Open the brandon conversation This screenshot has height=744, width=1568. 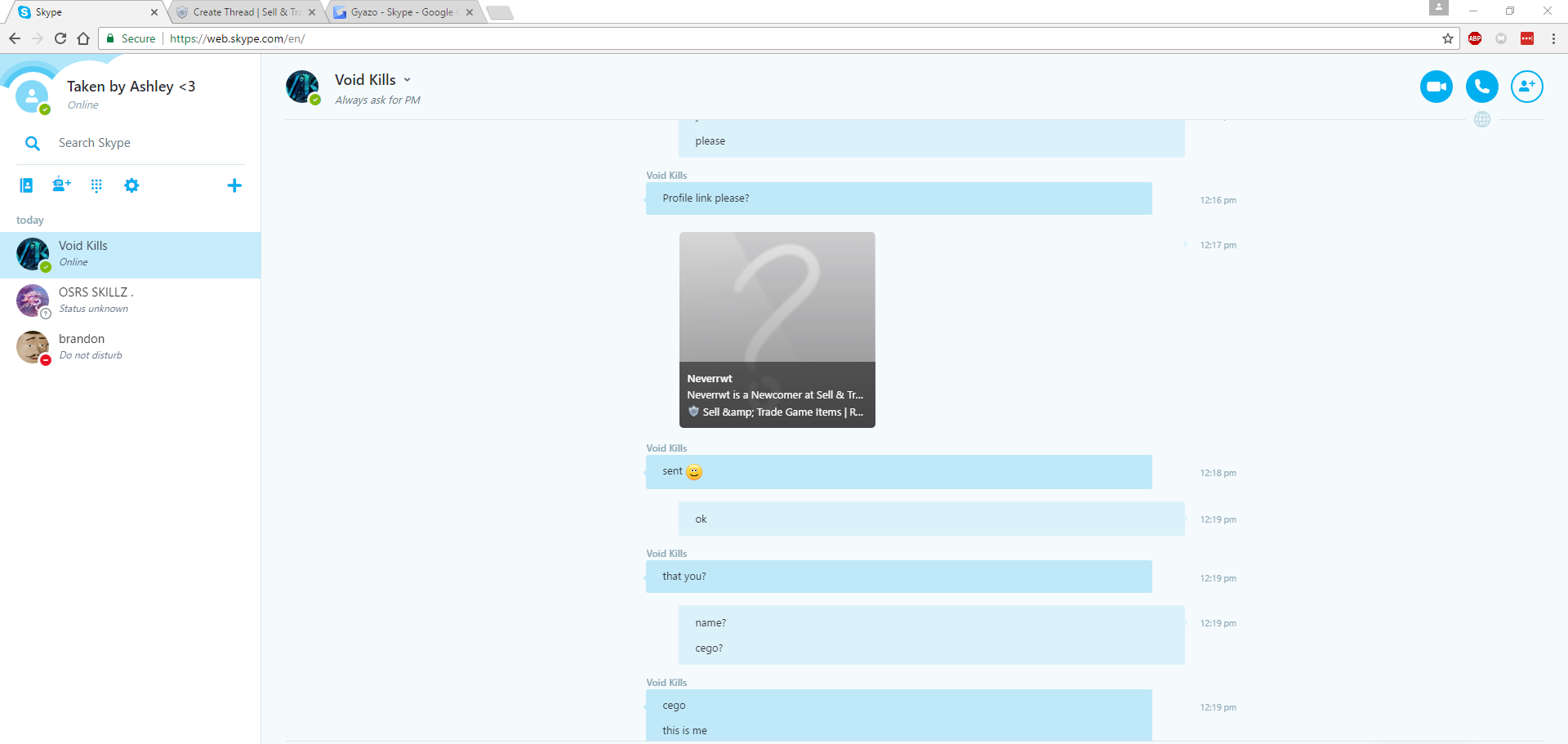pyautogui.click(x=131, y=348)
